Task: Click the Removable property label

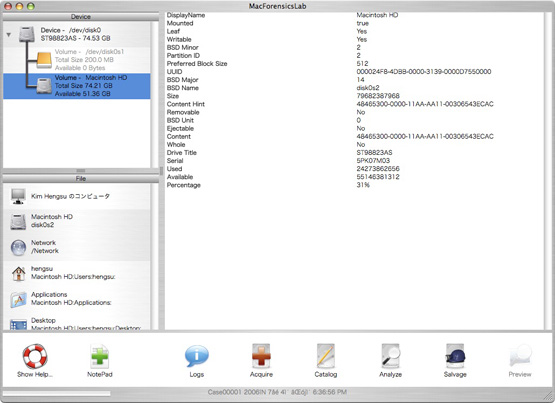Action: [x=183, y=112]
